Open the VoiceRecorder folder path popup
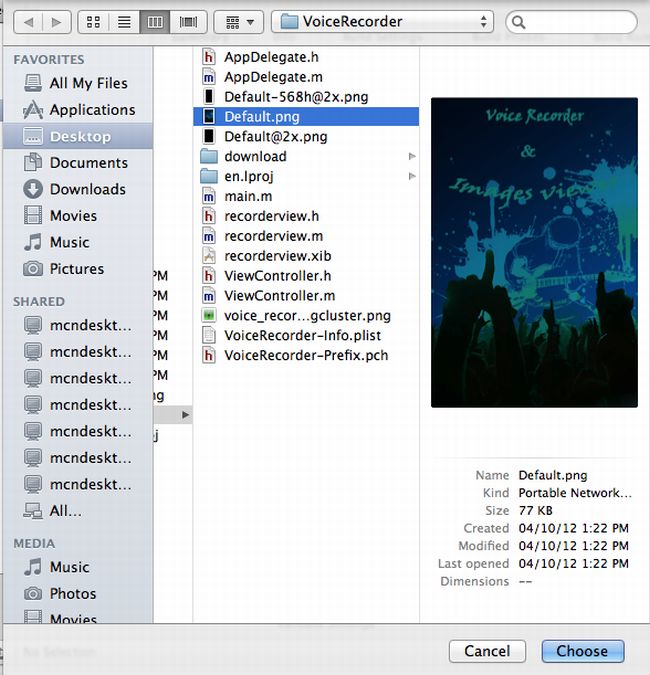This screenshot has width=650, height=675. (382, 22)
